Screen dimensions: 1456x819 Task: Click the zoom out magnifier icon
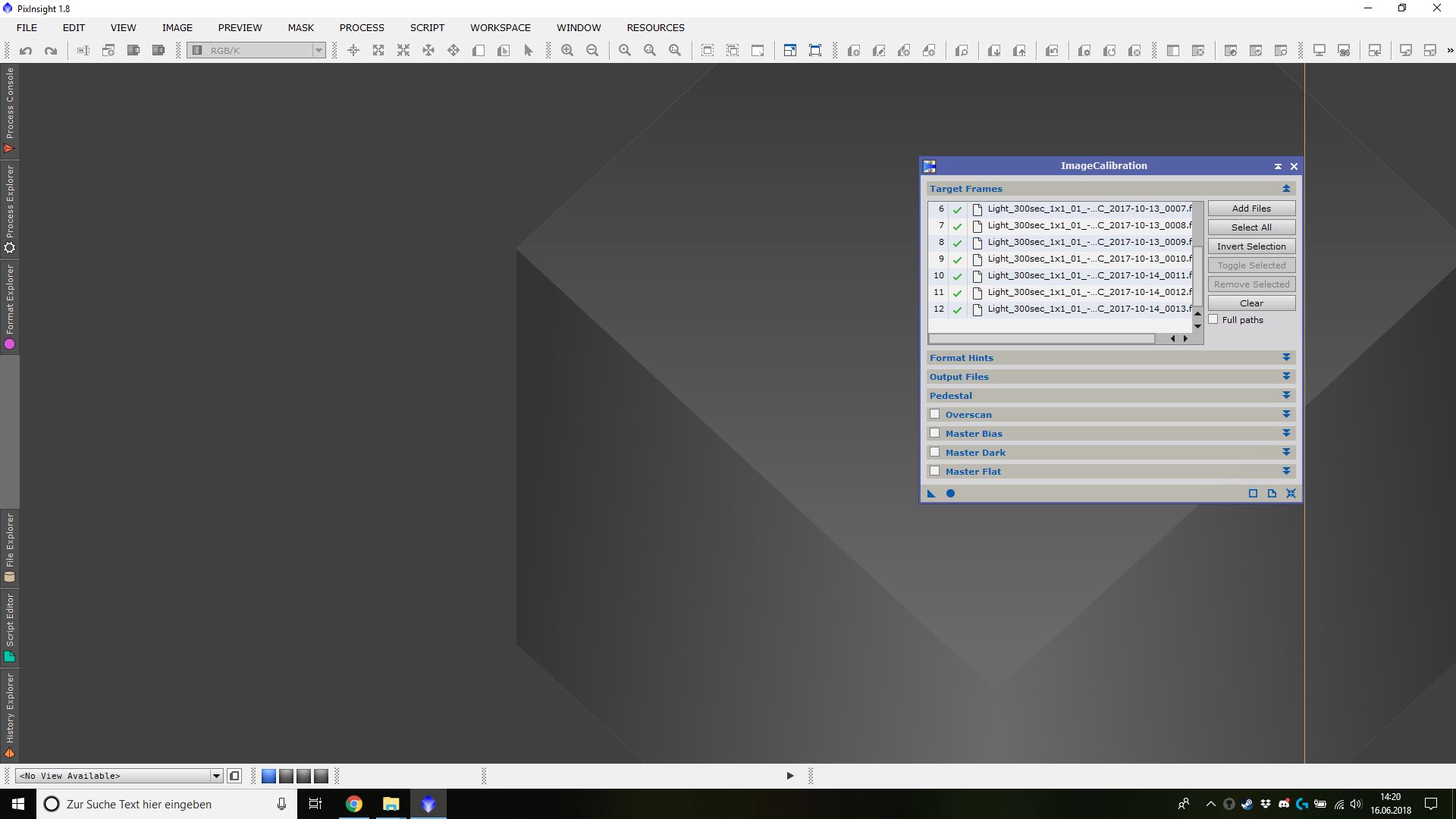point(592,51)
